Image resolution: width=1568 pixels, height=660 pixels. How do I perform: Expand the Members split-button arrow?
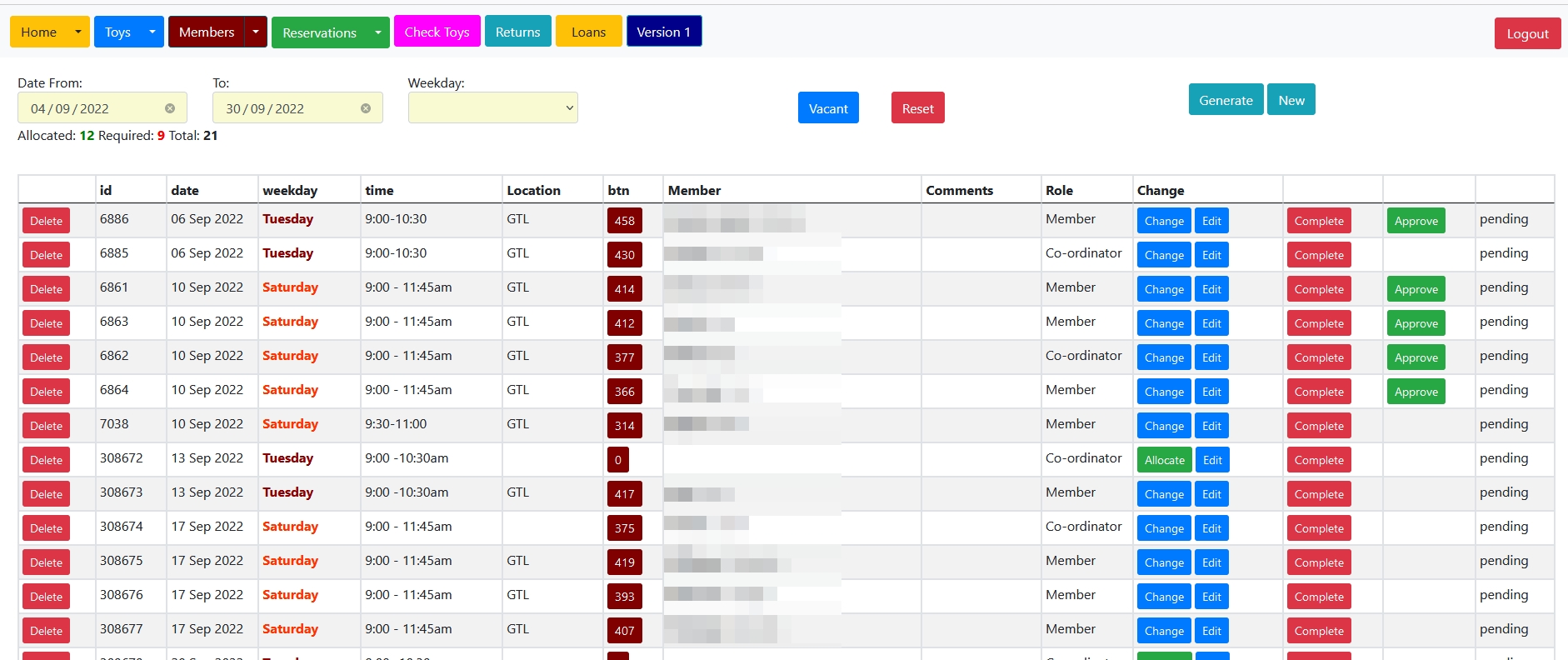[x=256, y=32]
